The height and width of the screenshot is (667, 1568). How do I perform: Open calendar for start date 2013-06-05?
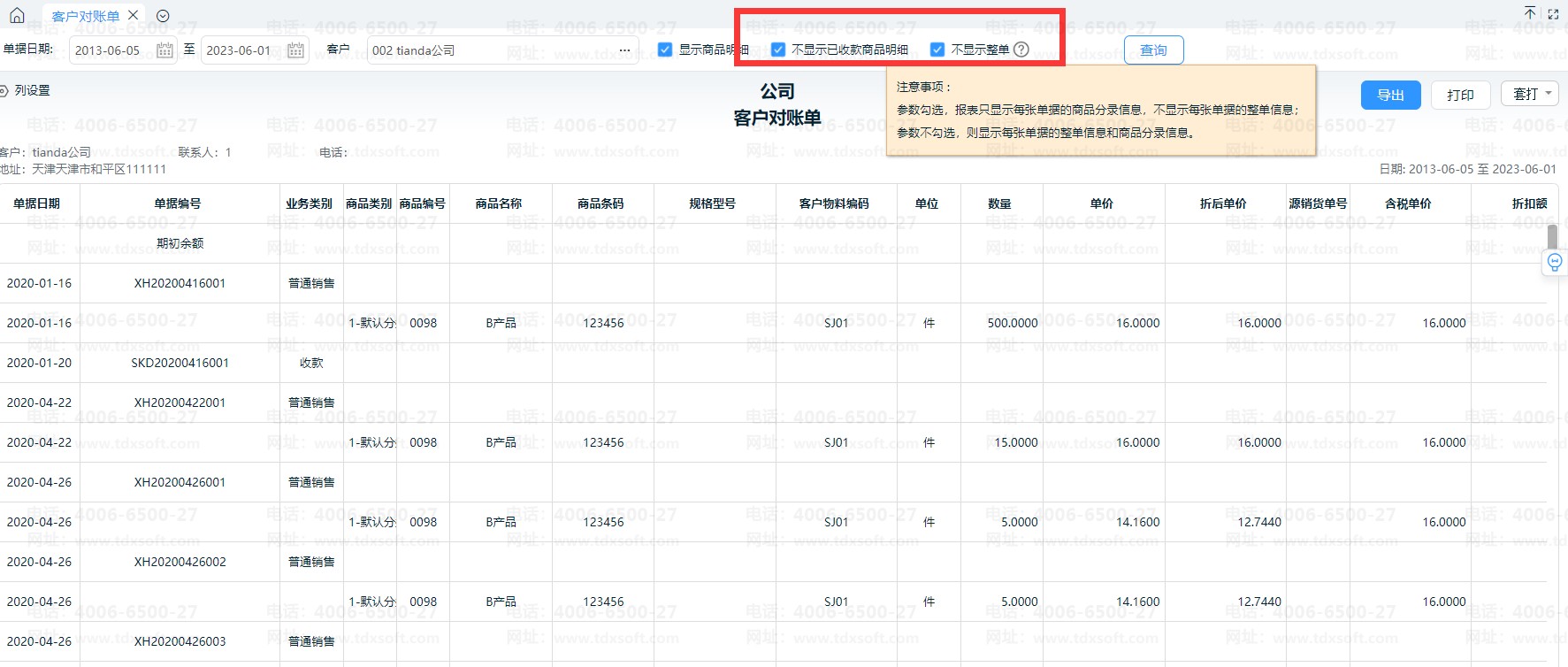pyautogui.click(x=164, y=50)
